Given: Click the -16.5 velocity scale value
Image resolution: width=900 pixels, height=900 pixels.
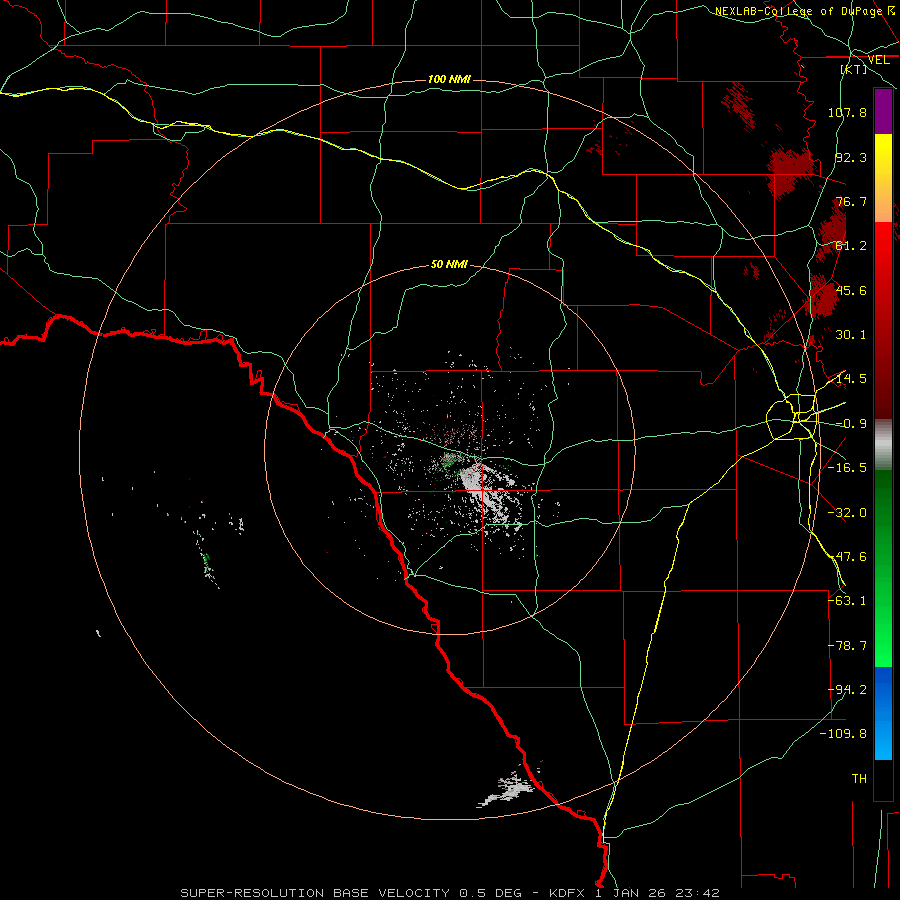Looking at the screenshot, I should pyautogui.click(x=847, y=468).
